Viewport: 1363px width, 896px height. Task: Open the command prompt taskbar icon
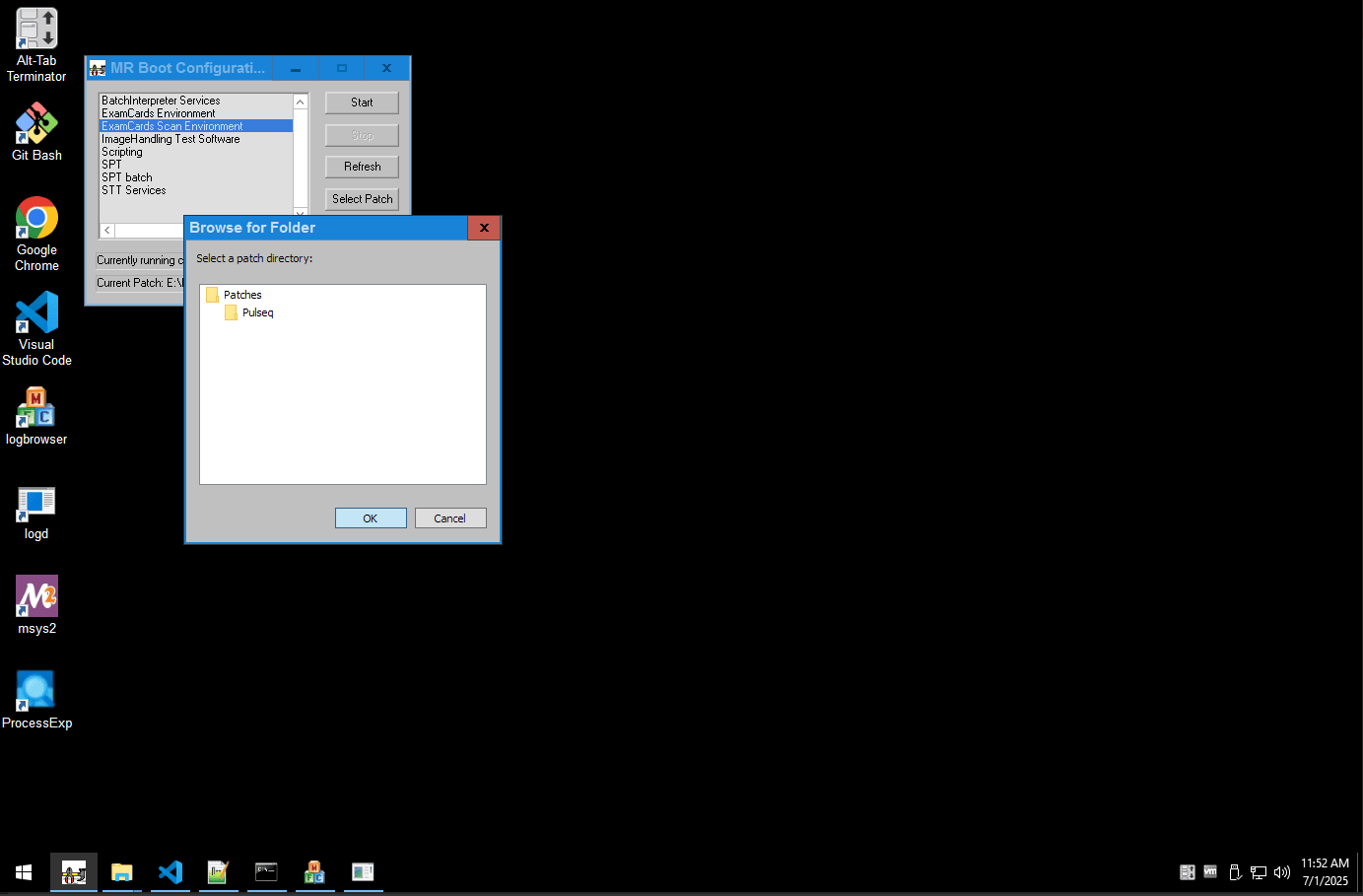266,872
